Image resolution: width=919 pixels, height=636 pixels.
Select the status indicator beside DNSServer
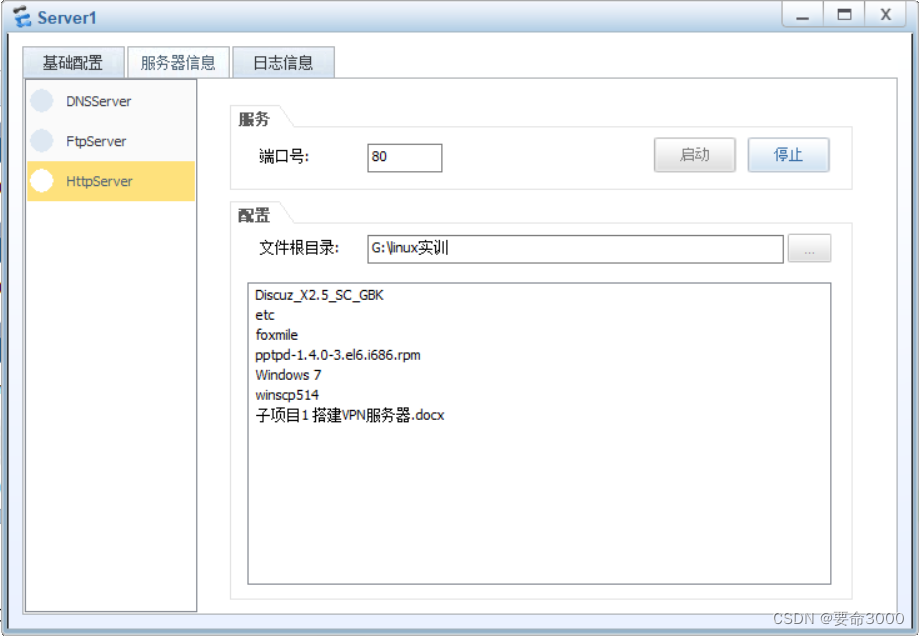(x=42, y=101)
